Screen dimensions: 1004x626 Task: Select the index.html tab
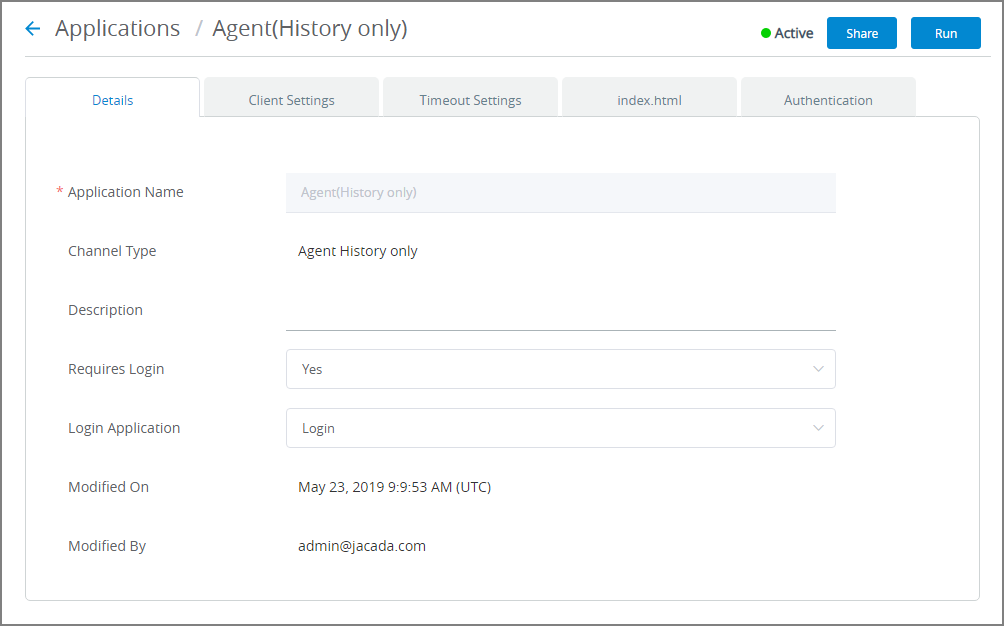[648, 100]
